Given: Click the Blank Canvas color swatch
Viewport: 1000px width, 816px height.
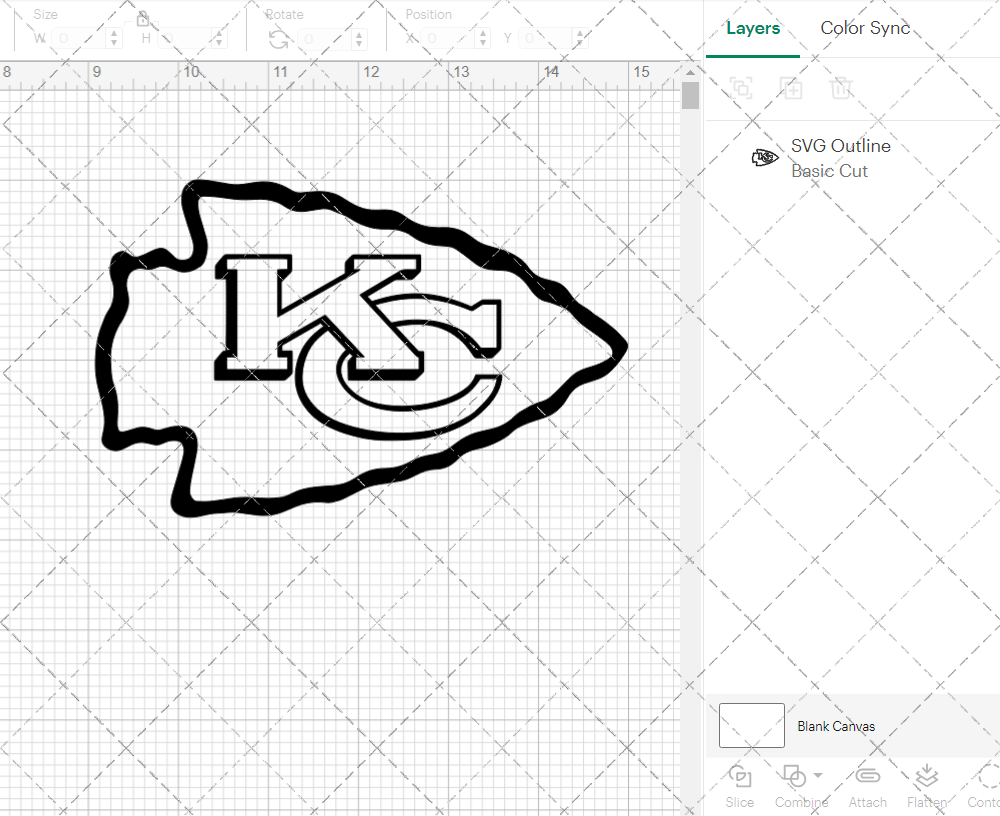Looking at the screenshot, I should tap(752, 726).
